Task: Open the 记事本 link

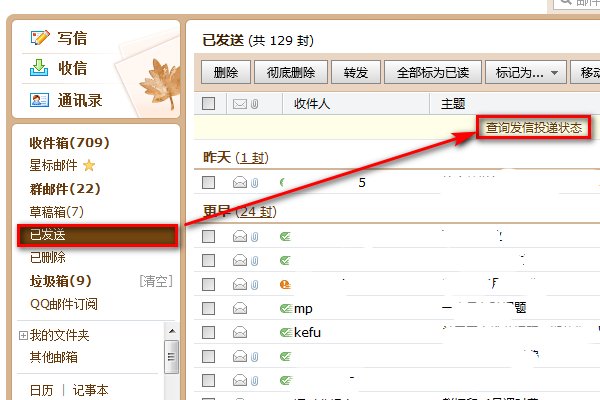Action: click(90, 390)
